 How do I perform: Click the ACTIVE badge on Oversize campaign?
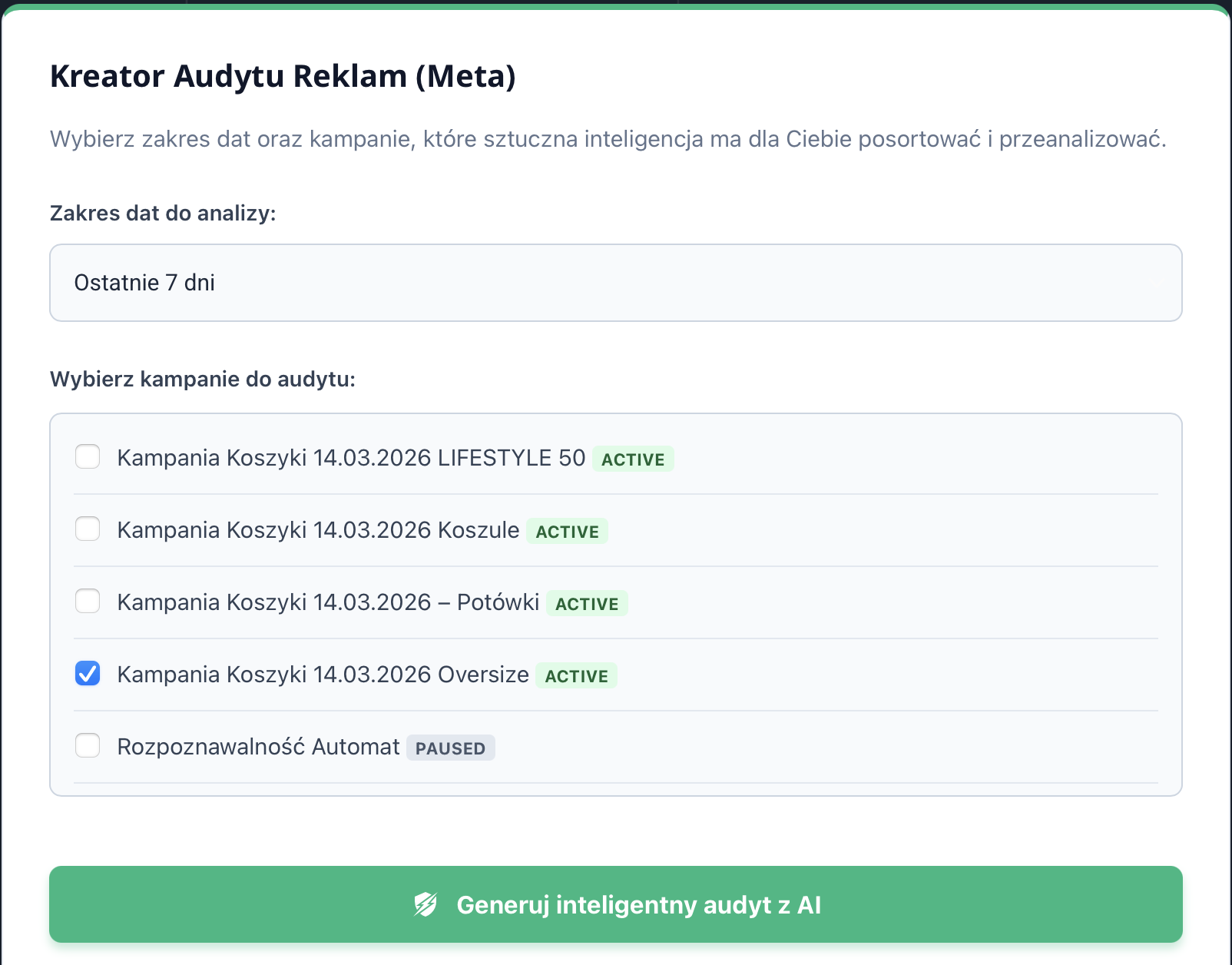576,676
